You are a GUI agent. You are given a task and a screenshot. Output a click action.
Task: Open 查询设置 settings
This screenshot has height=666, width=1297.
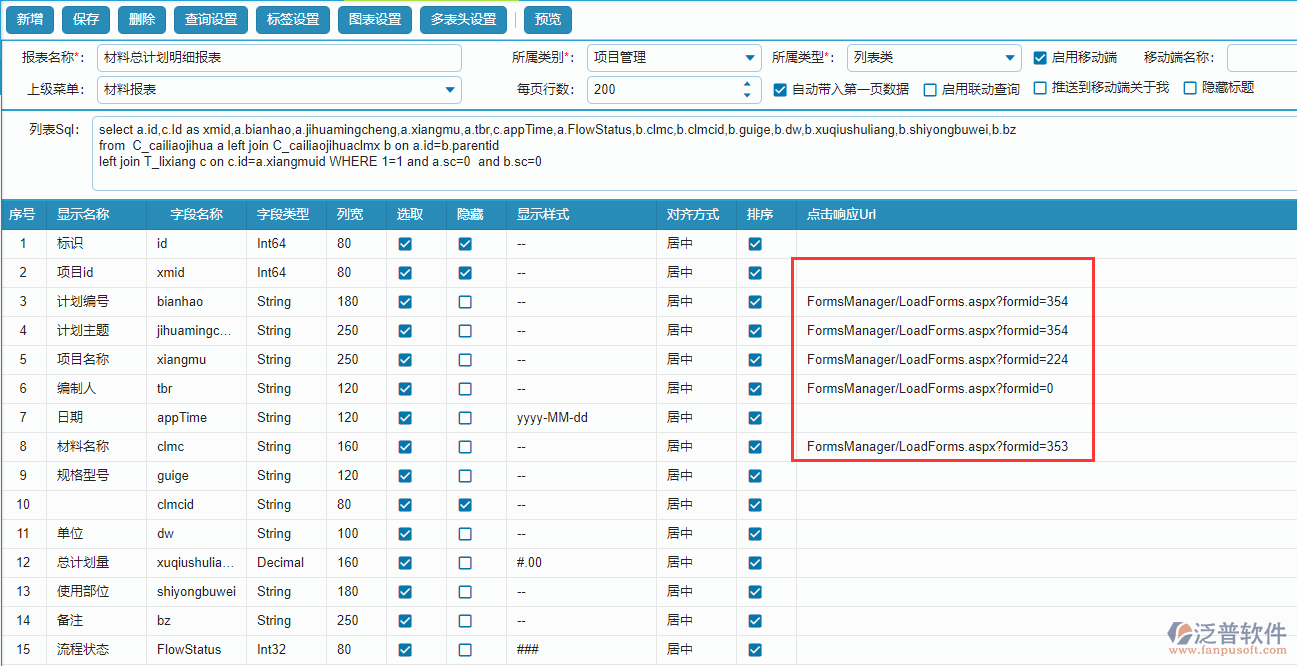[211, 19]
